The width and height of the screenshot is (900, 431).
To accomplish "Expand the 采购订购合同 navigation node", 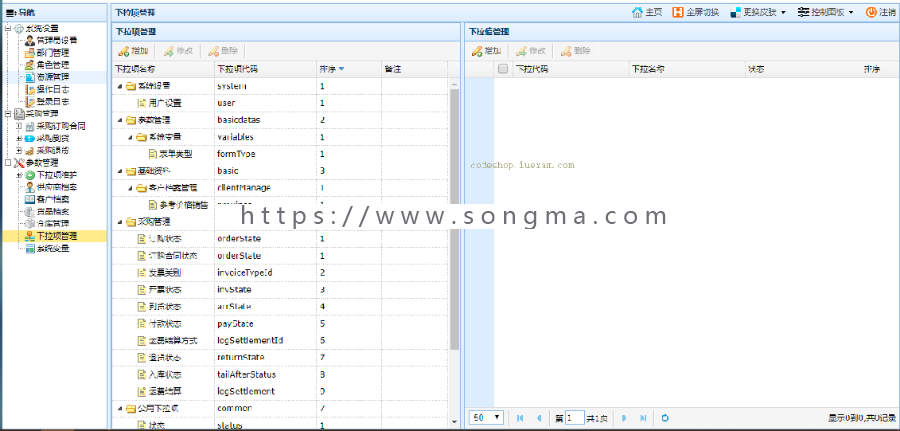I will tap(19, 126).
